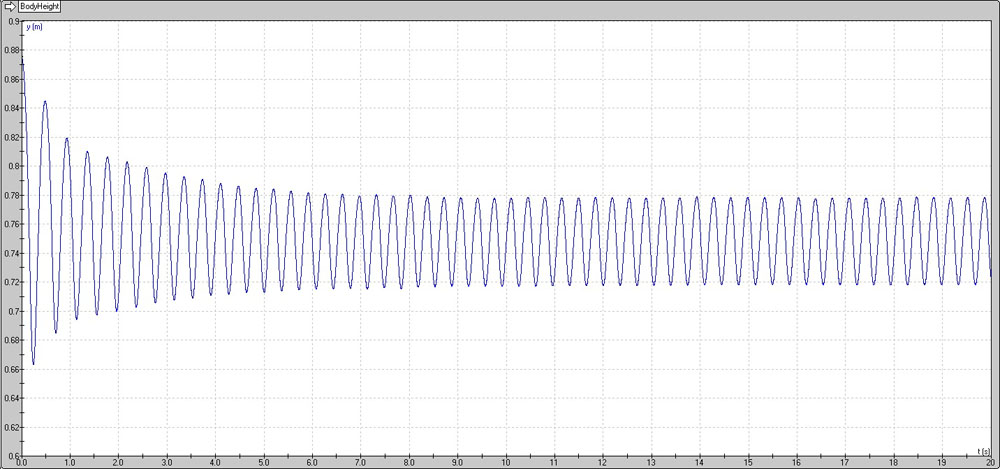The image size is (1000, 469).
Task: Click the 2.0 time axis tick label
Action: 118,462
